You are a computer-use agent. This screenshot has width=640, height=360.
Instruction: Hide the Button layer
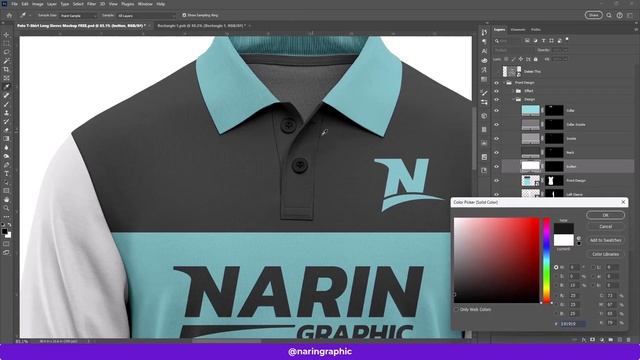coord(496,167)
